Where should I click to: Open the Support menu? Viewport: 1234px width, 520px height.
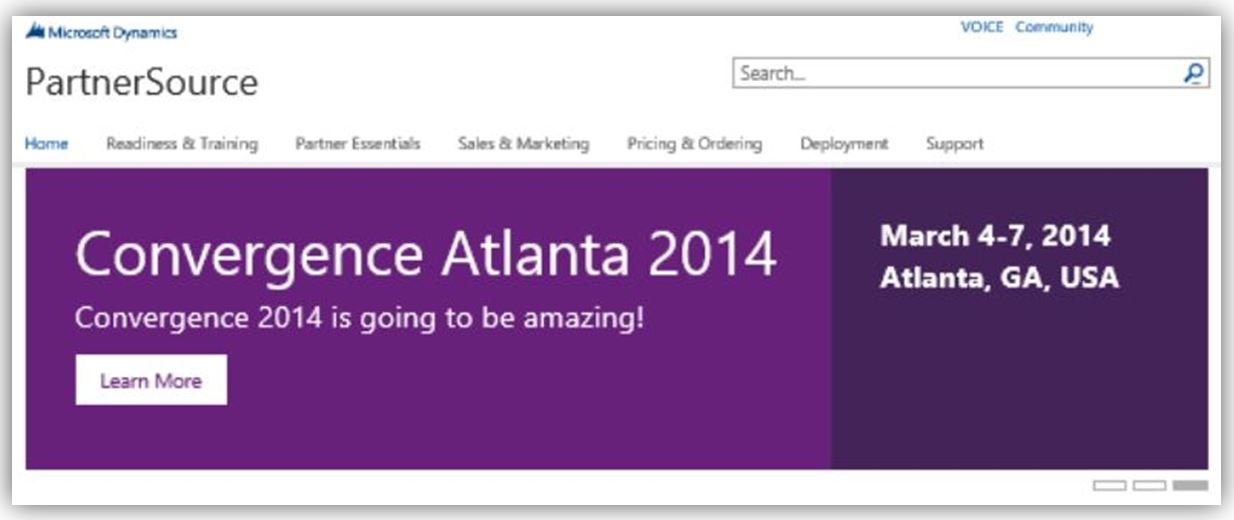coord(955,144)
